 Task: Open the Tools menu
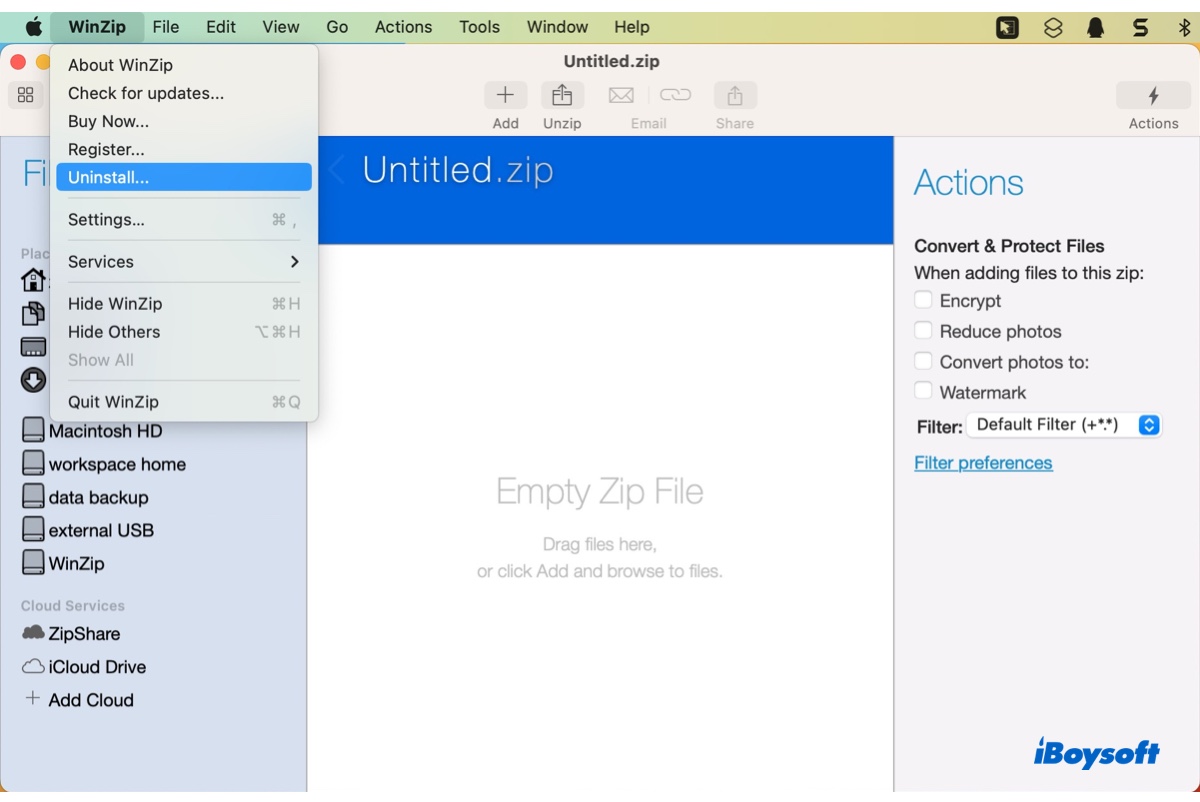(479, 27)
